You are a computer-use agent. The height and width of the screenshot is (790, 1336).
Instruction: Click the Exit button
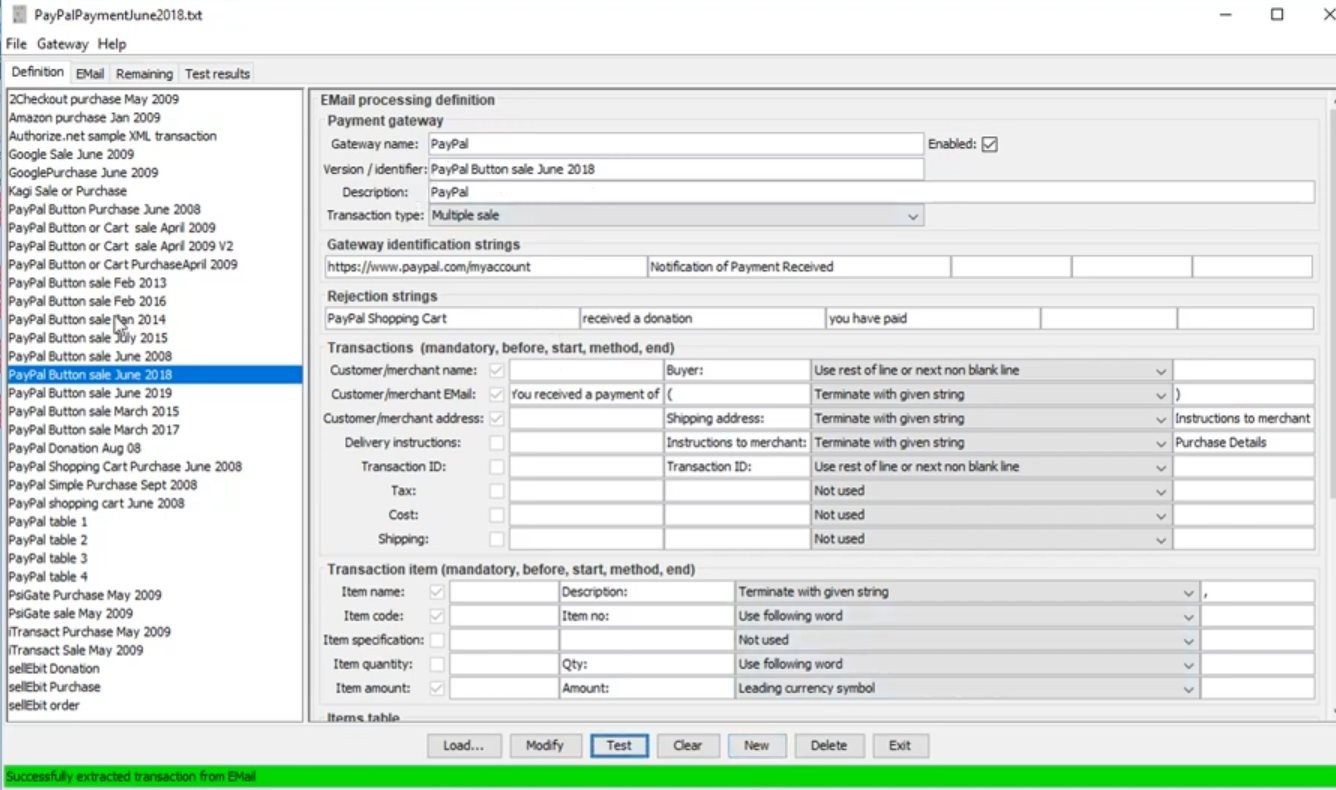[900, 746]
